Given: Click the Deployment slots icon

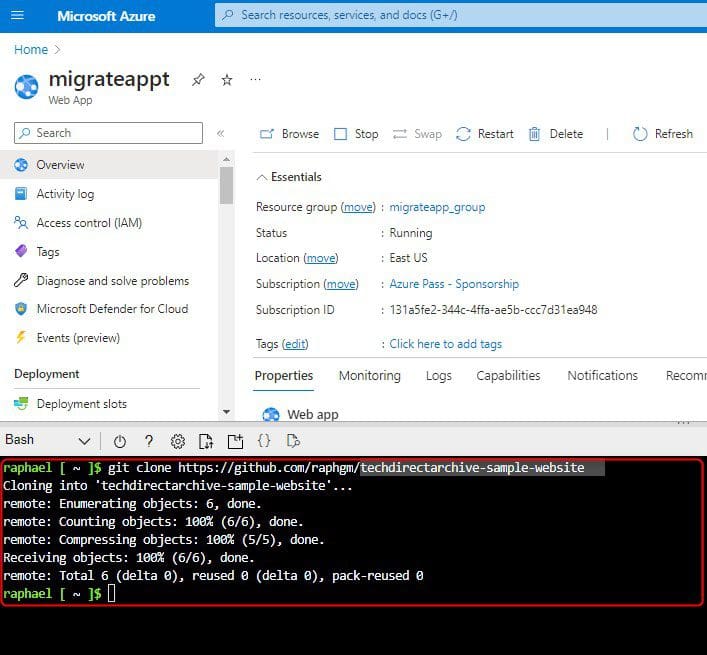Looking at the screenshot, I should pos(21,403).
